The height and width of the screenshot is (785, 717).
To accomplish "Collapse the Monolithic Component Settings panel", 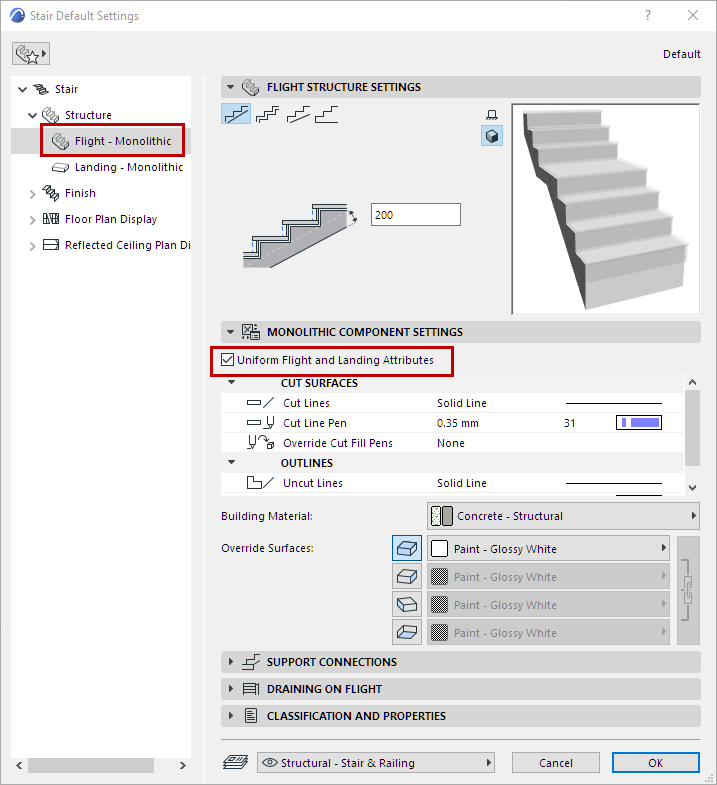I will (230, 332).
